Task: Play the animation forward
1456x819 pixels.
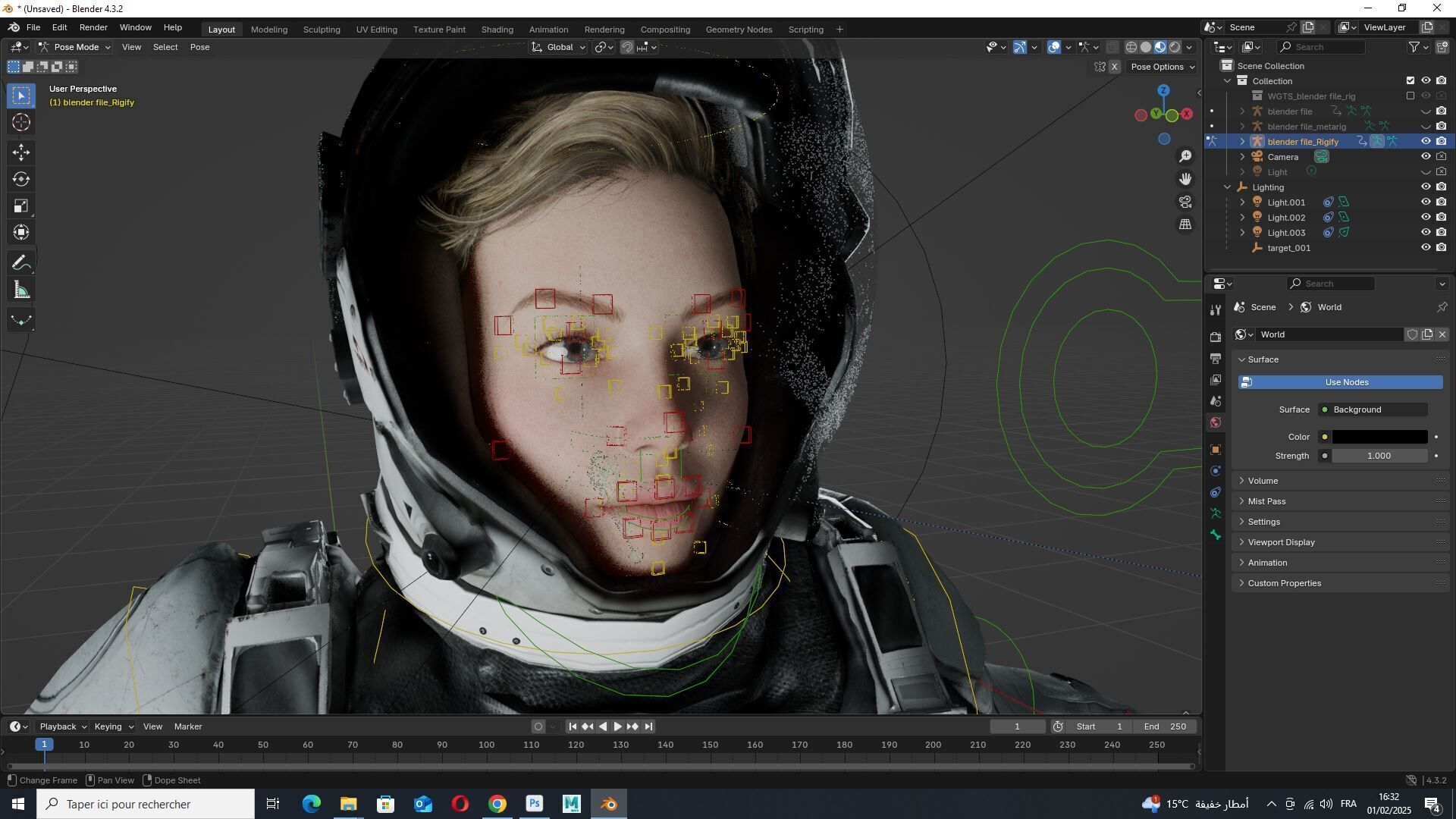Action: pyautogui.click(x=617, y=726)
